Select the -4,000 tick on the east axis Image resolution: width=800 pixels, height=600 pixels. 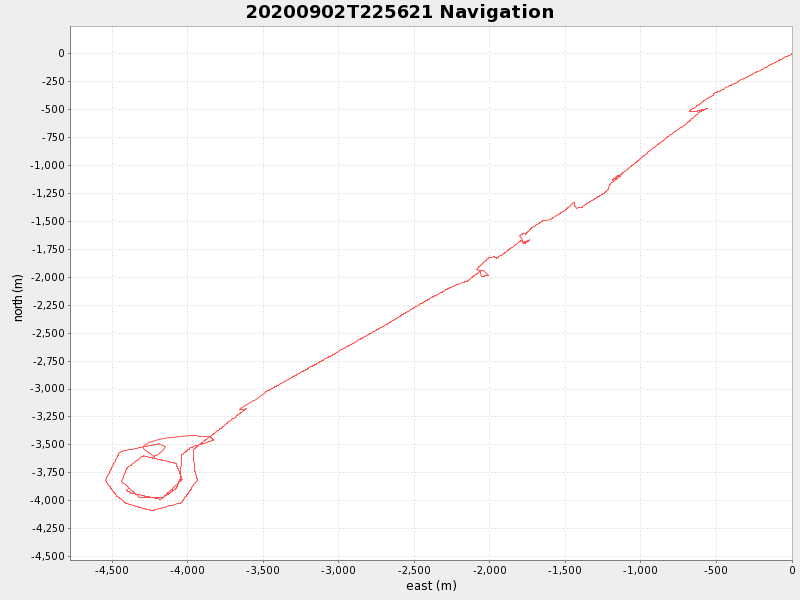click(187, 571)
